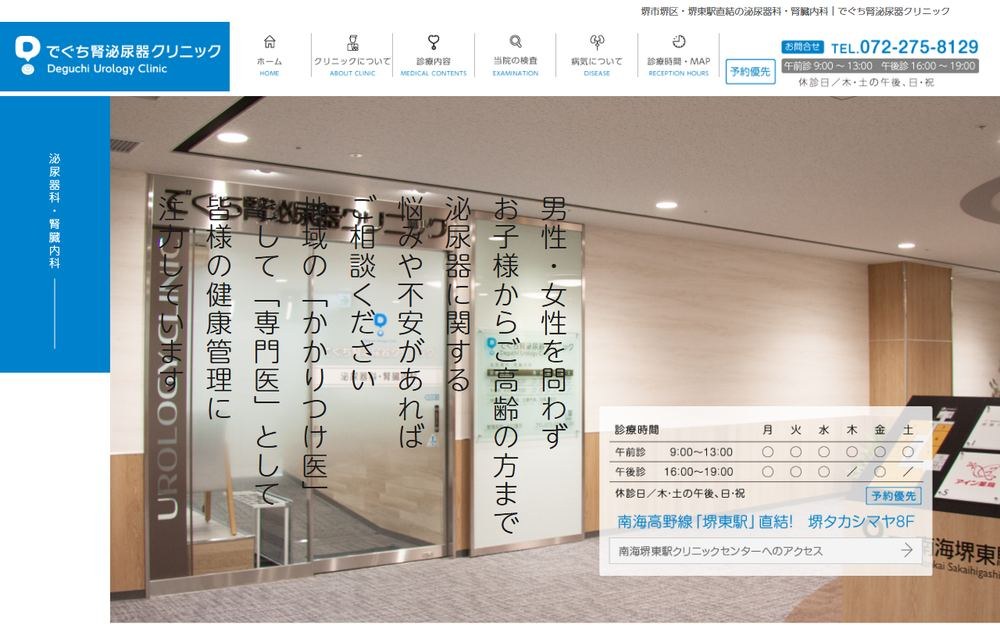Click the arrow icon in the access link
This screenshot has width=1000, height=625.
(x=906, y=550)
